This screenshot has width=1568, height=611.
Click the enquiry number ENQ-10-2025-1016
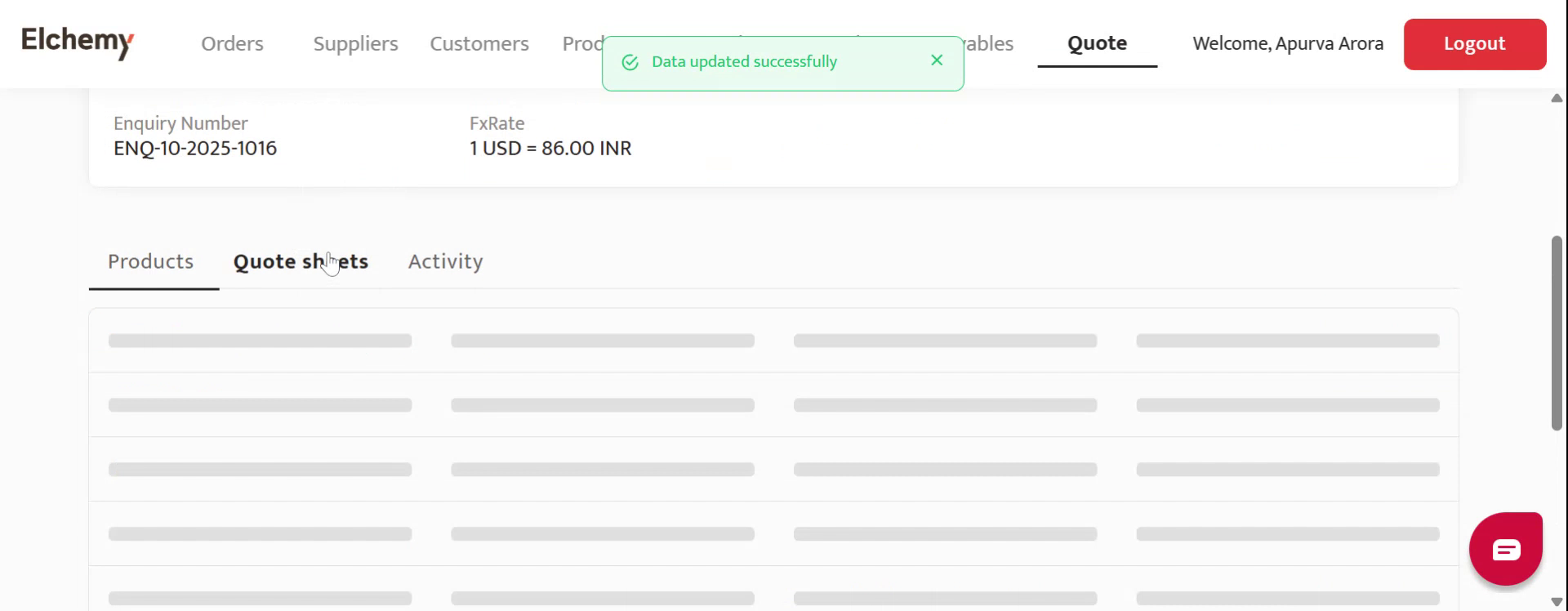pos(195,149)
